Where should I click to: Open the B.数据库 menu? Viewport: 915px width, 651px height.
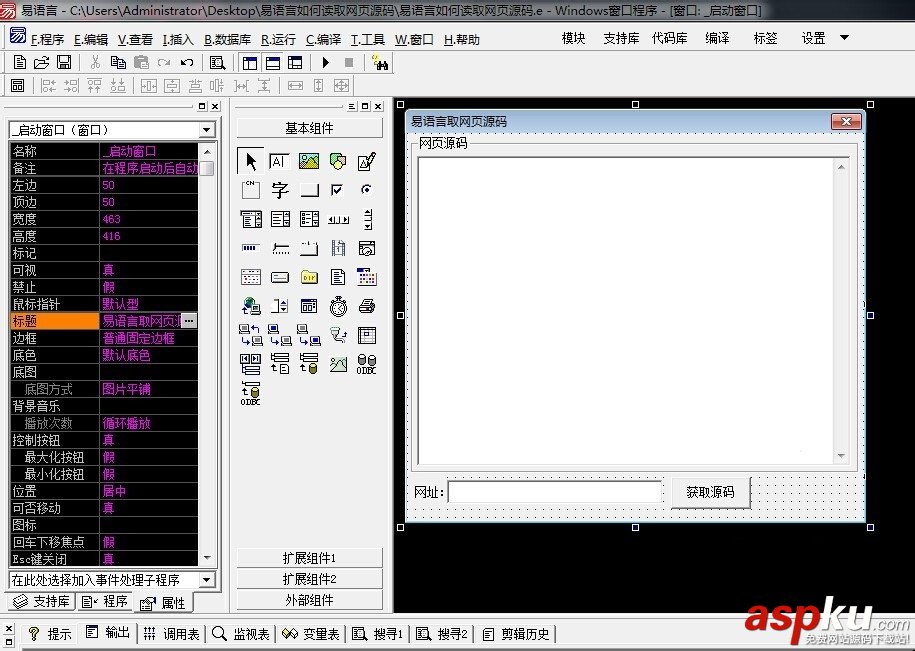(x=227, y=40)
